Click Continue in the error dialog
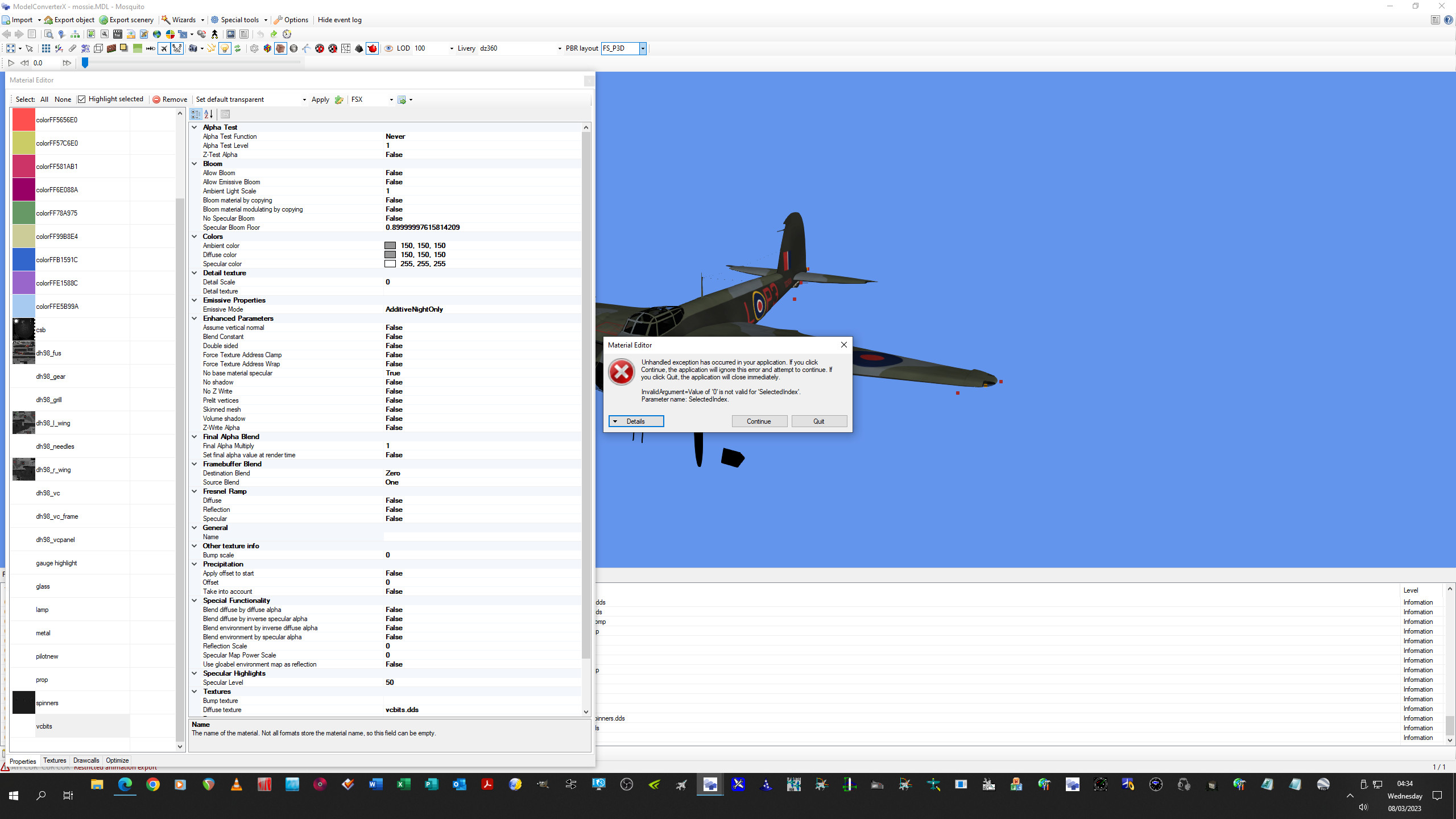 [759, 421]
